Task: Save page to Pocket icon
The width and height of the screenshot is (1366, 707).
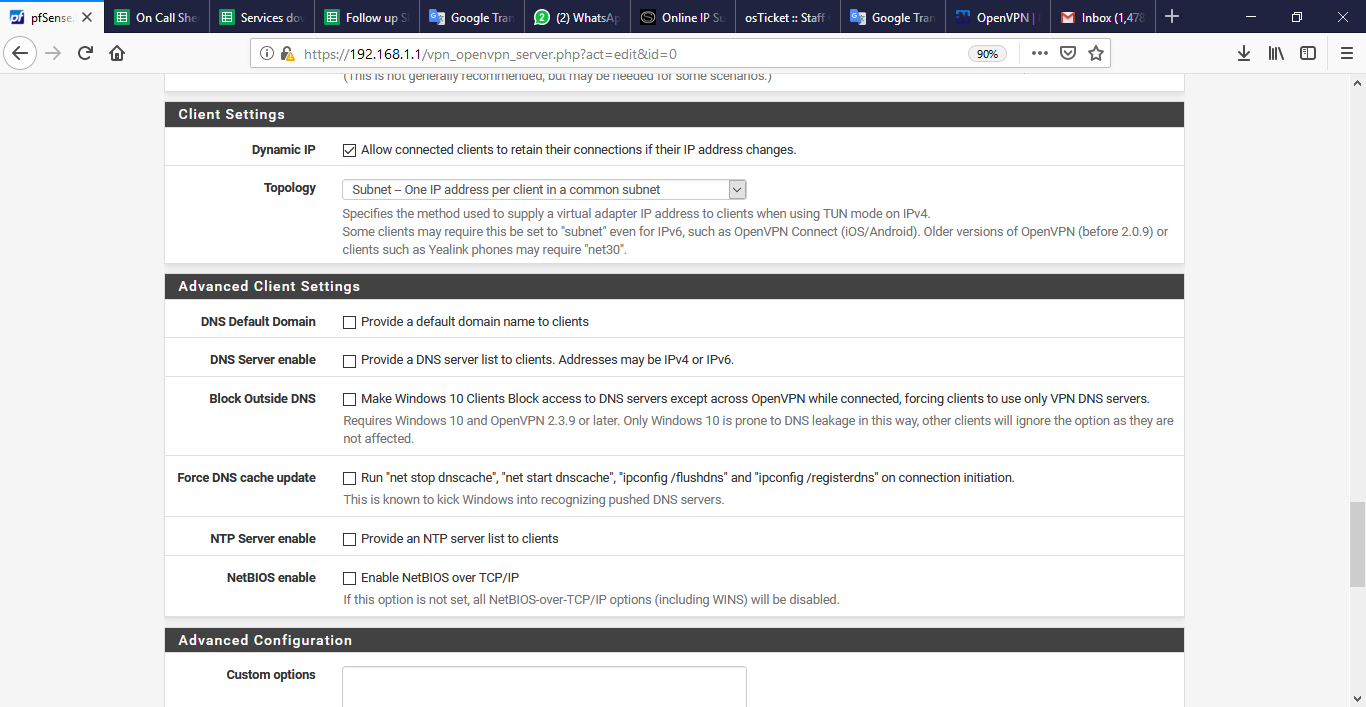Action: click(x=1068, y=53)
